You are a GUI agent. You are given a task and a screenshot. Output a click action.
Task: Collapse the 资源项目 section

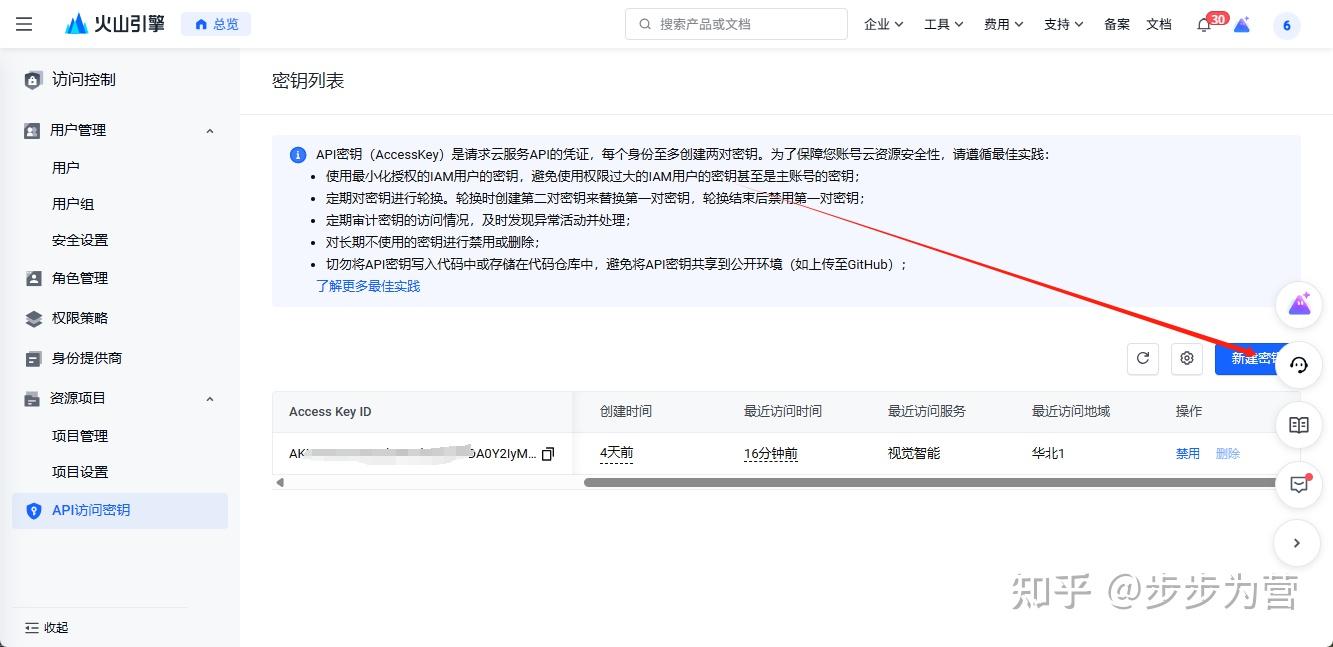click(210, 399)
